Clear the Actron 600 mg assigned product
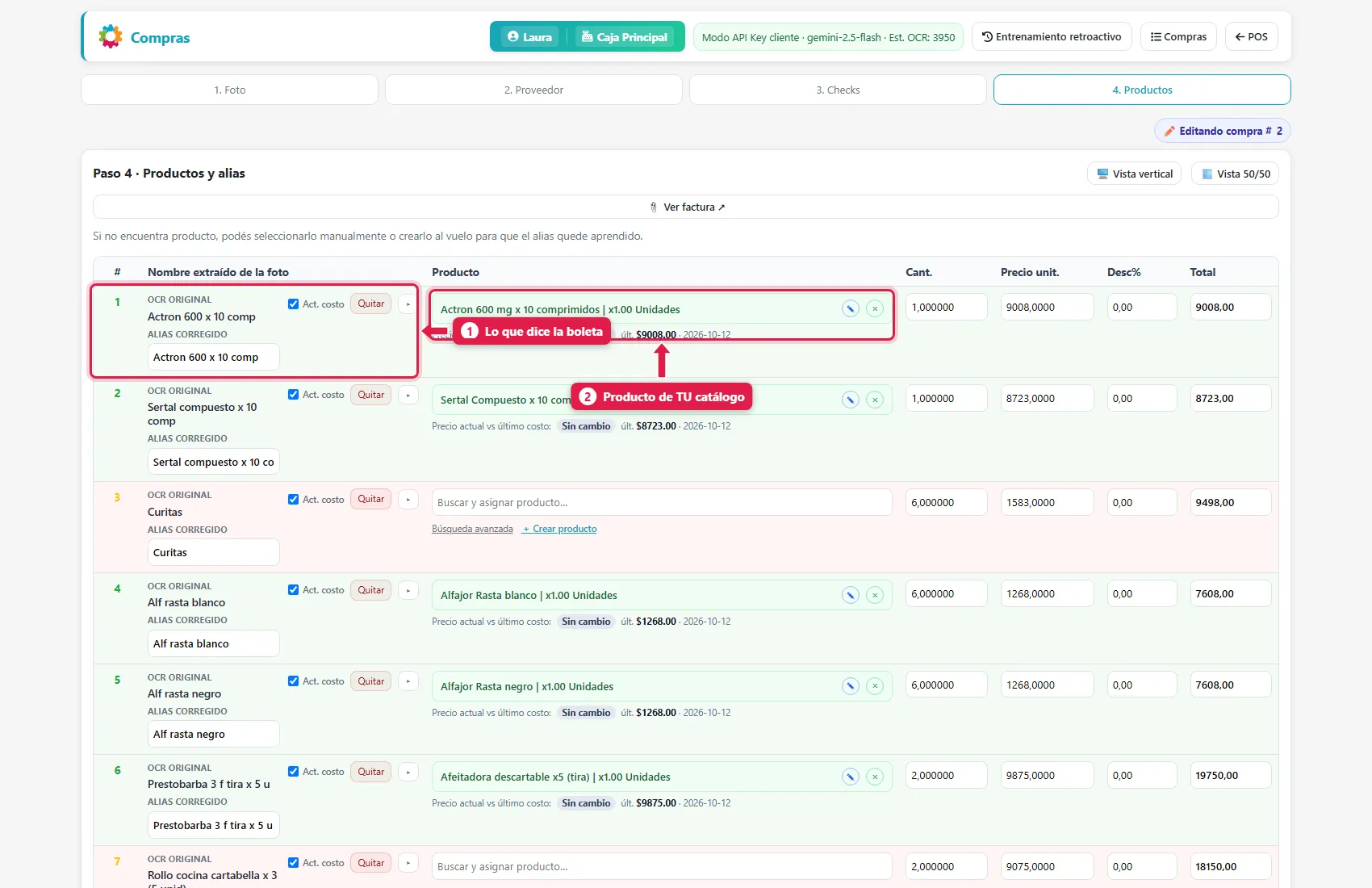Viewport: 1372px width, 888px height. pyautogui.click(x=875, y=308)
